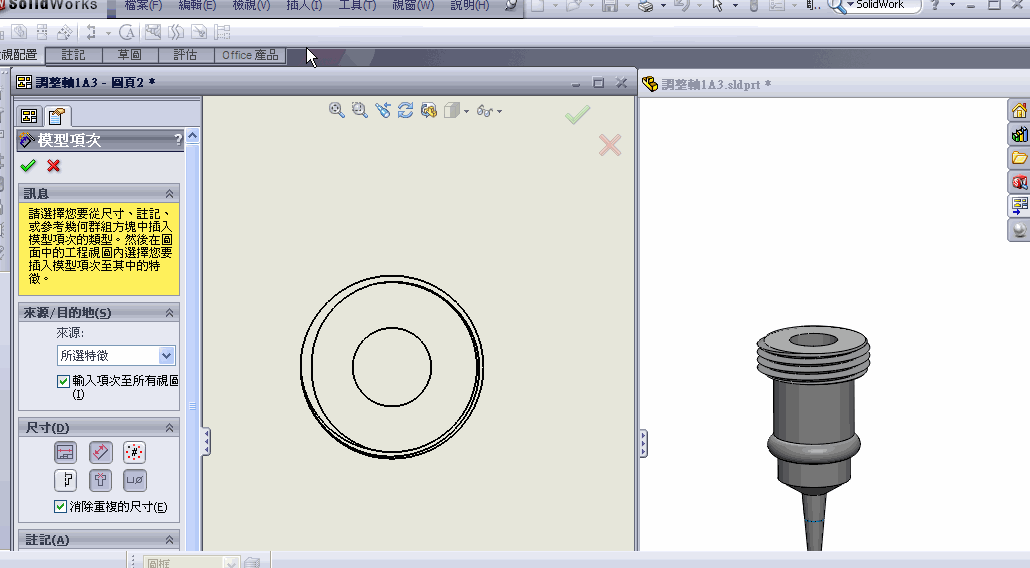Open the Help question mark dropdown arrow

point(952,5)
